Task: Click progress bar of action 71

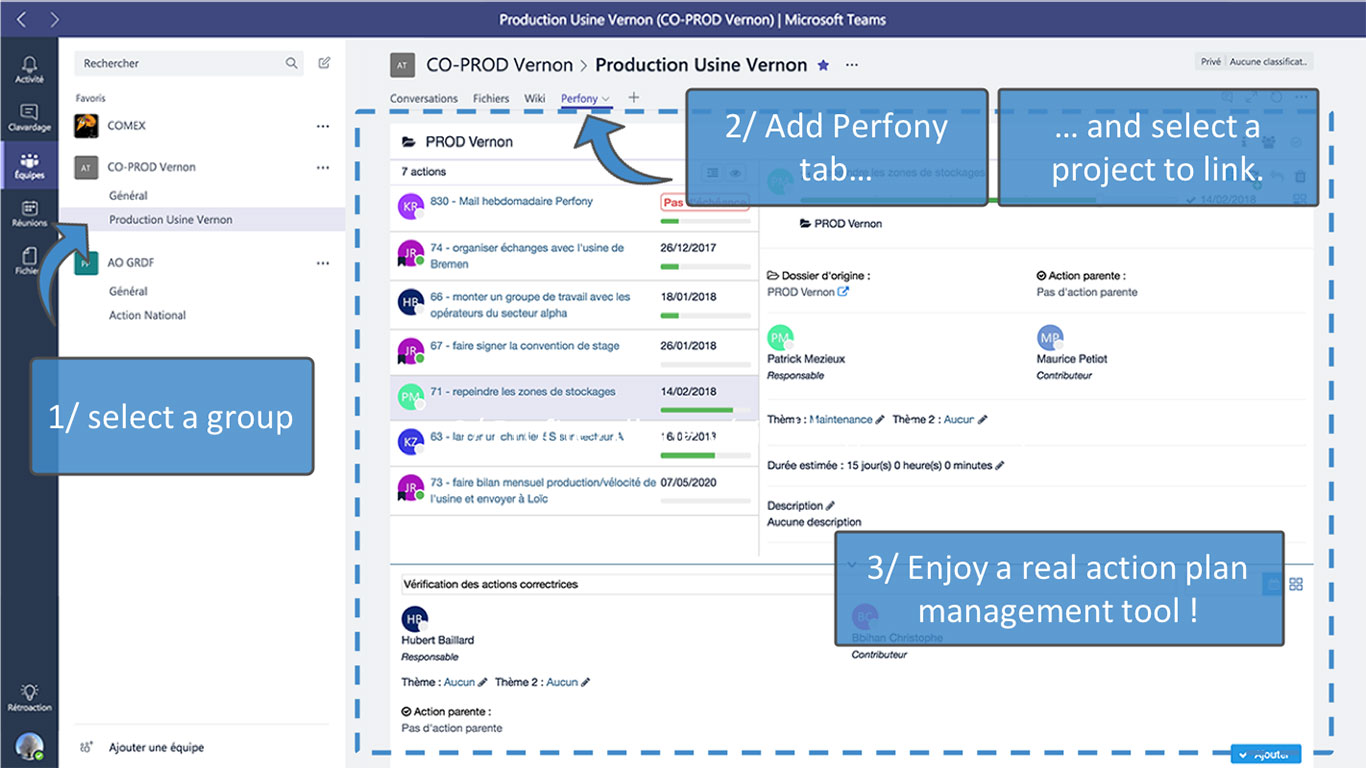Action: click(705, 410)
